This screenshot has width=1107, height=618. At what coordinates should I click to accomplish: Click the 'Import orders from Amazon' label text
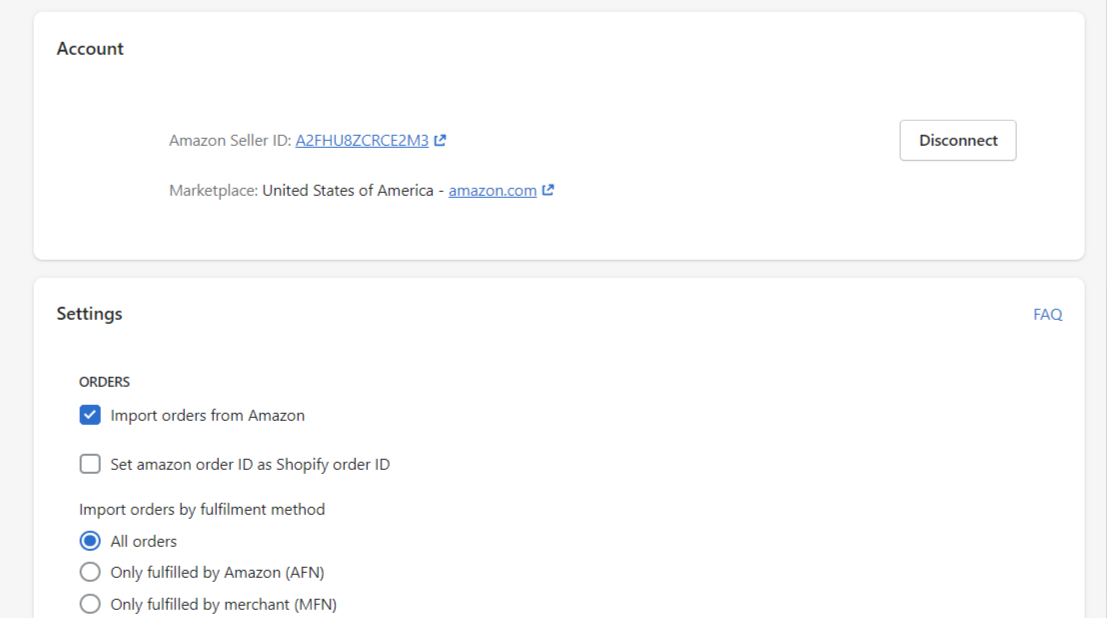(208, 415)
